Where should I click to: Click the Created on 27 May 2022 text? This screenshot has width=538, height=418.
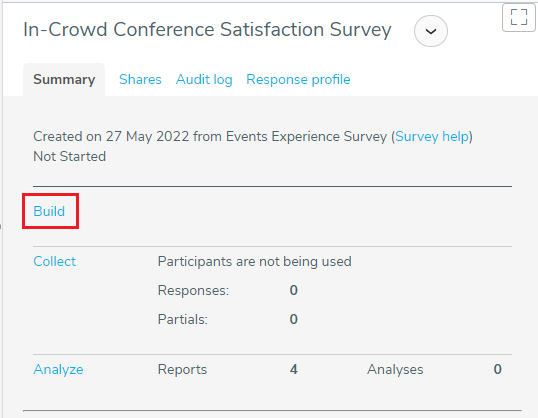(x=111, y=137)
